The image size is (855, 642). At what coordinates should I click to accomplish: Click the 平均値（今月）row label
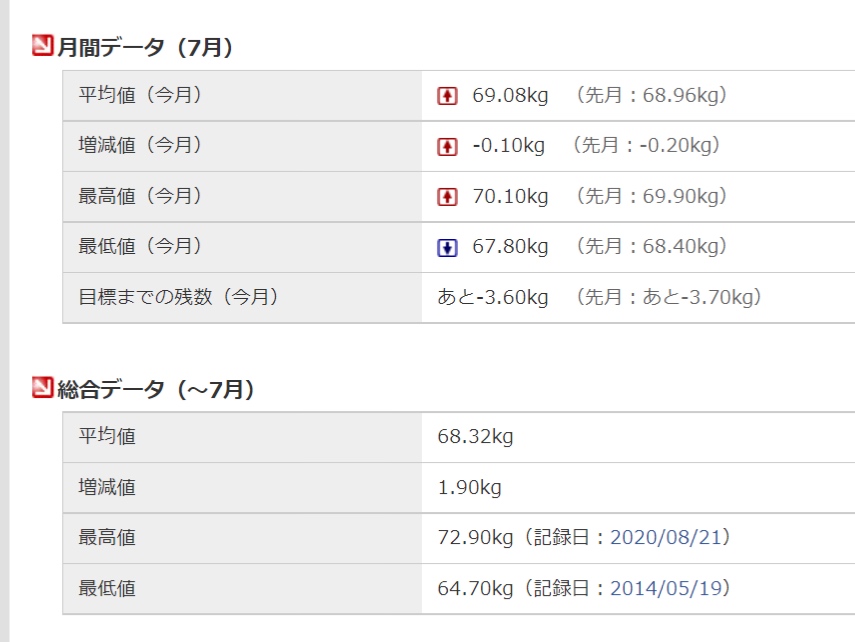click(x=141, y=95)
